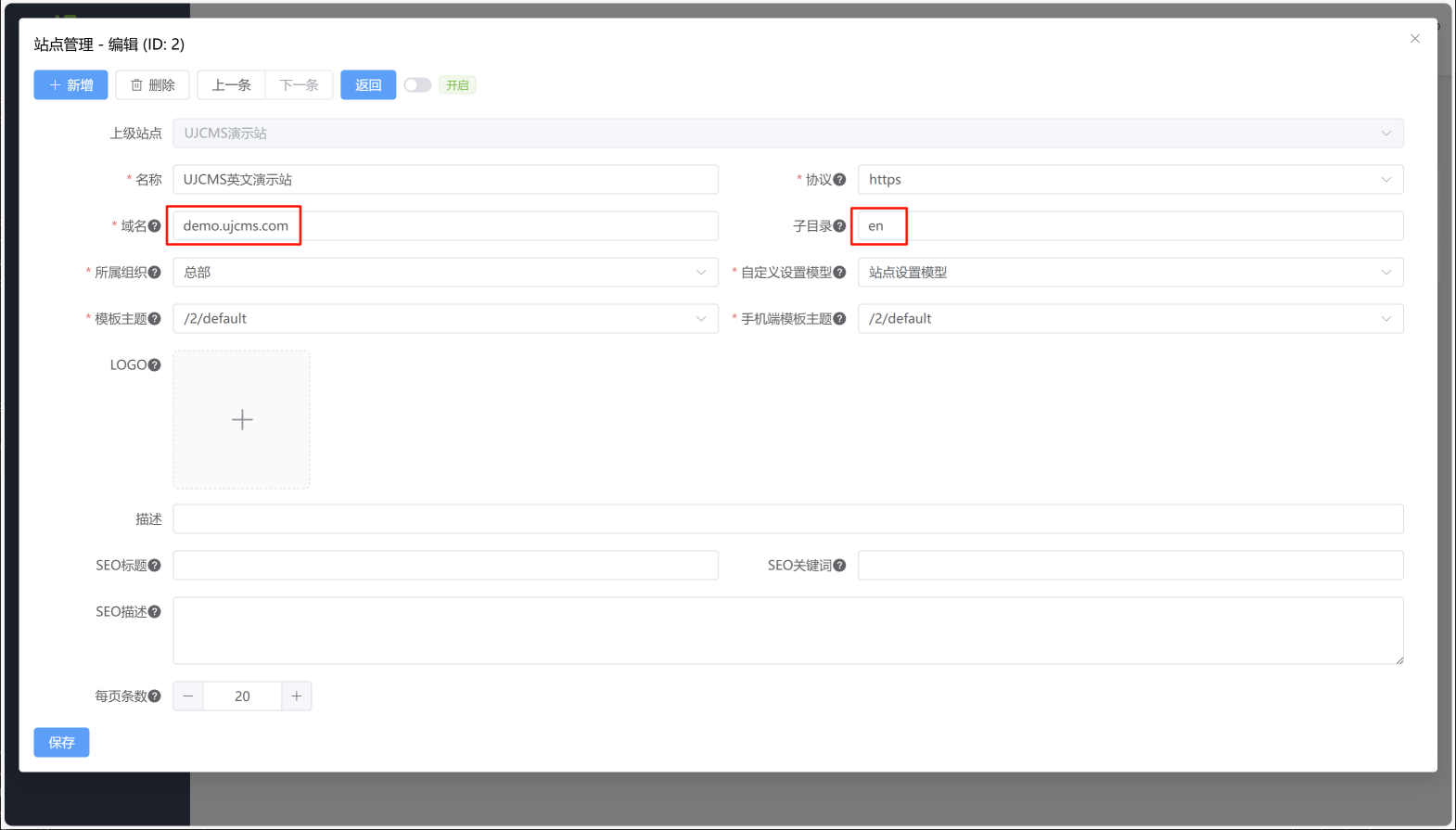The image size is (1456, 830).
Task: Click the SEO关键词 help icon
Action: (x=839, y=566)
